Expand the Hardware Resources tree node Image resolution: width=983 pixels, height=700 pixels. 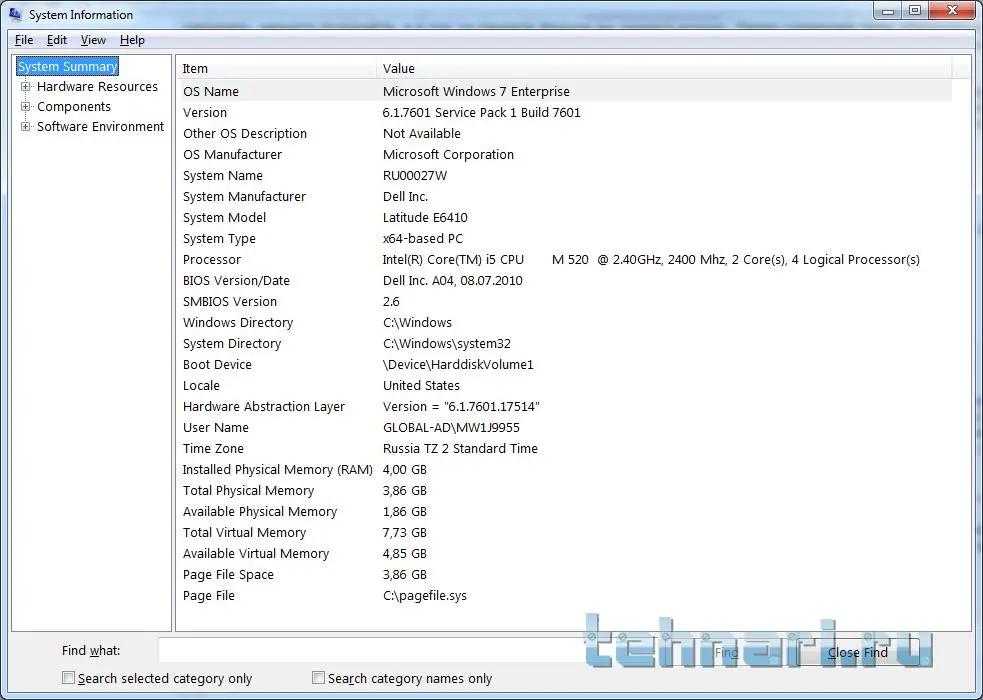(26, 87)
